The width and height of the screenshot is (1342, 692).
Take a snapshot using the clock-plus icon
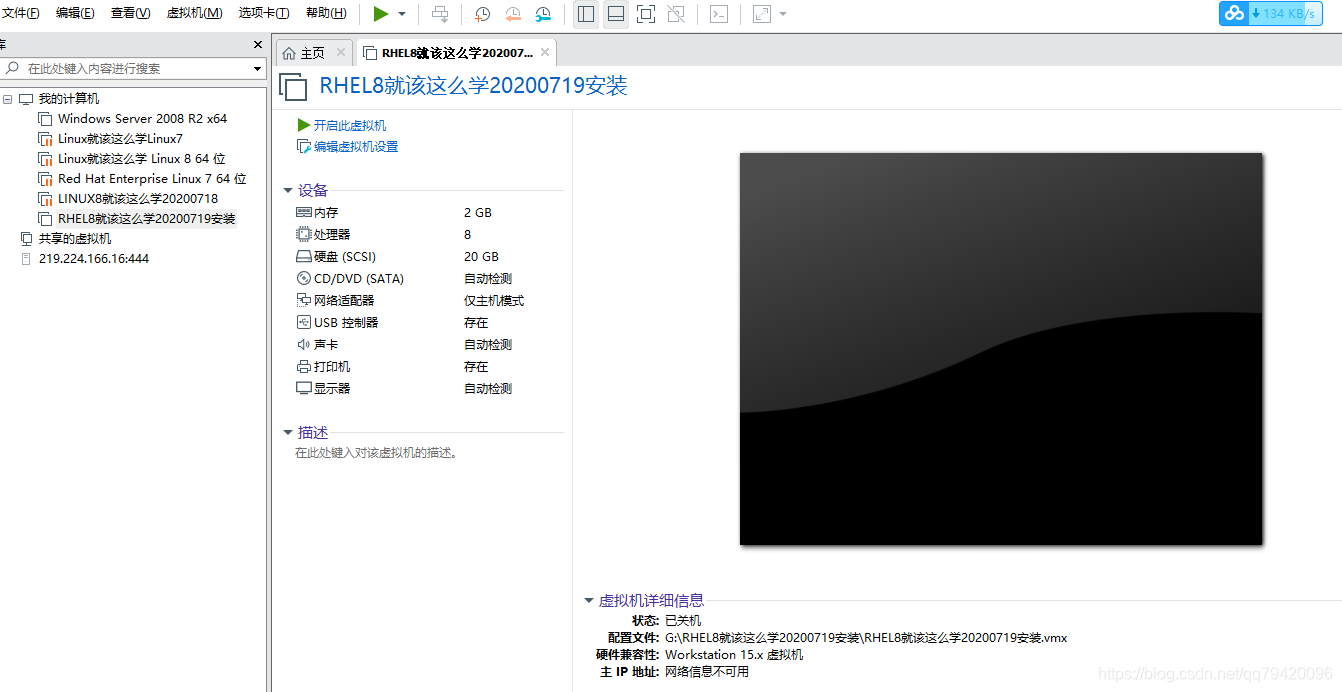(x=482, y=15)
